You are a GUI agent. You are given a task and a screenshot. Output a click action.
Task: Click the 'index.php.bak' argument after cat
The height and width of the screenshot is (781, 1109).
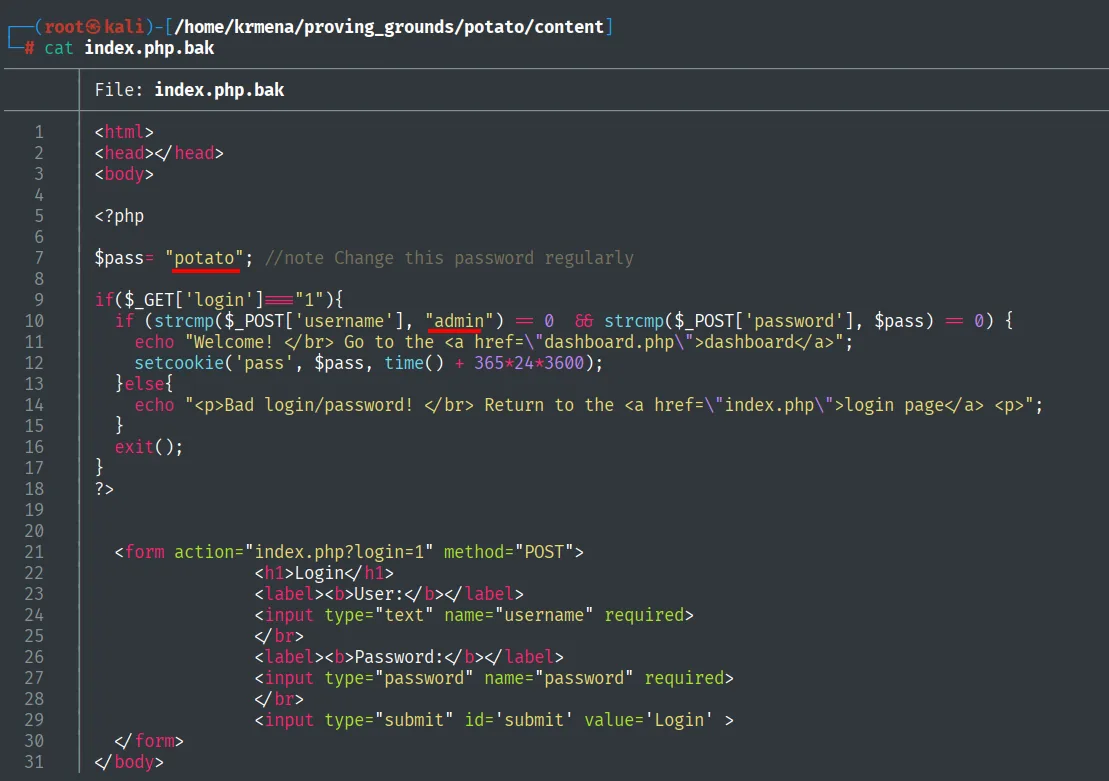tap(149, 48)
